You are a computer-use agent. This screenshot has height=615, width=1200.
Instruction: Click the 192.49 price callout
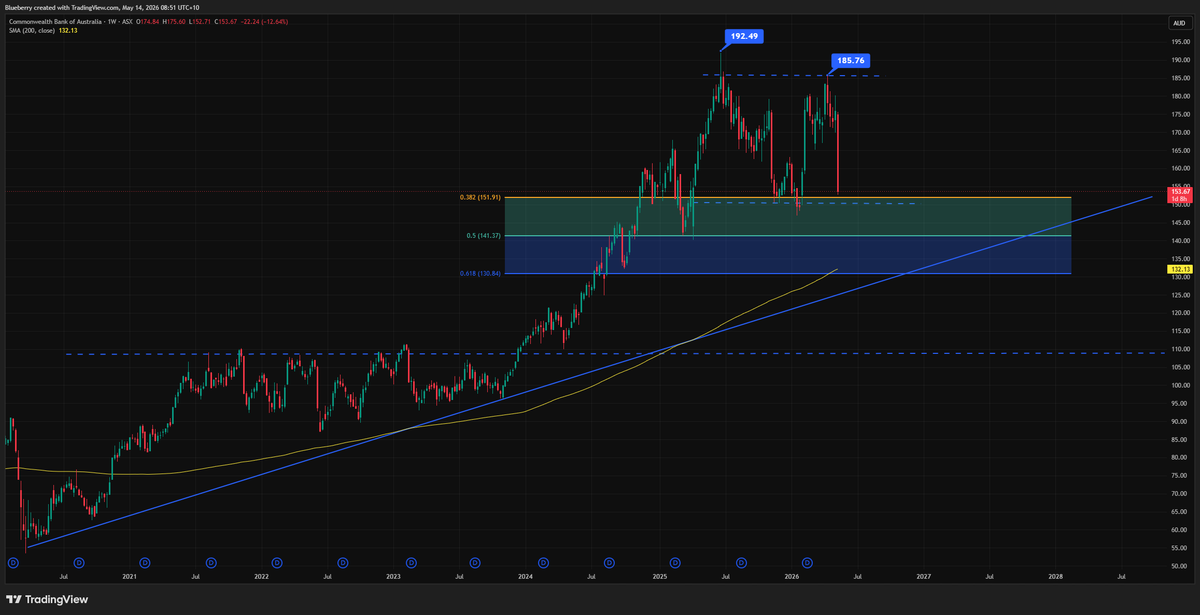click(742, 36)
